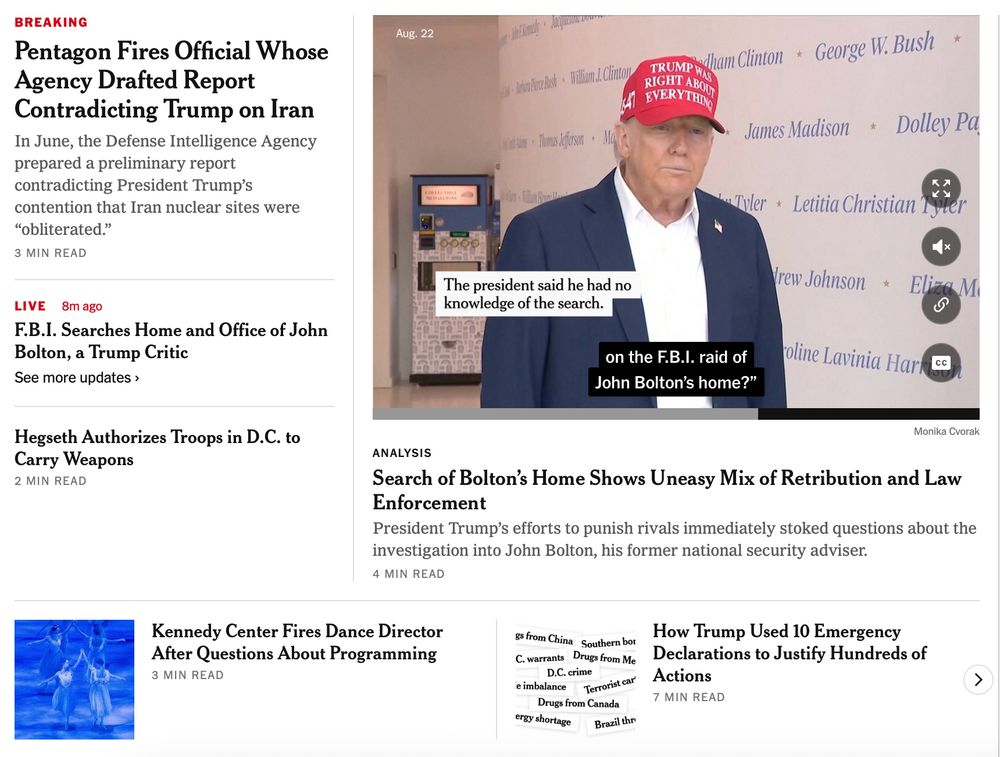Click the 4 MIN READ label
1000x757 pixels.
pos(409,574)
